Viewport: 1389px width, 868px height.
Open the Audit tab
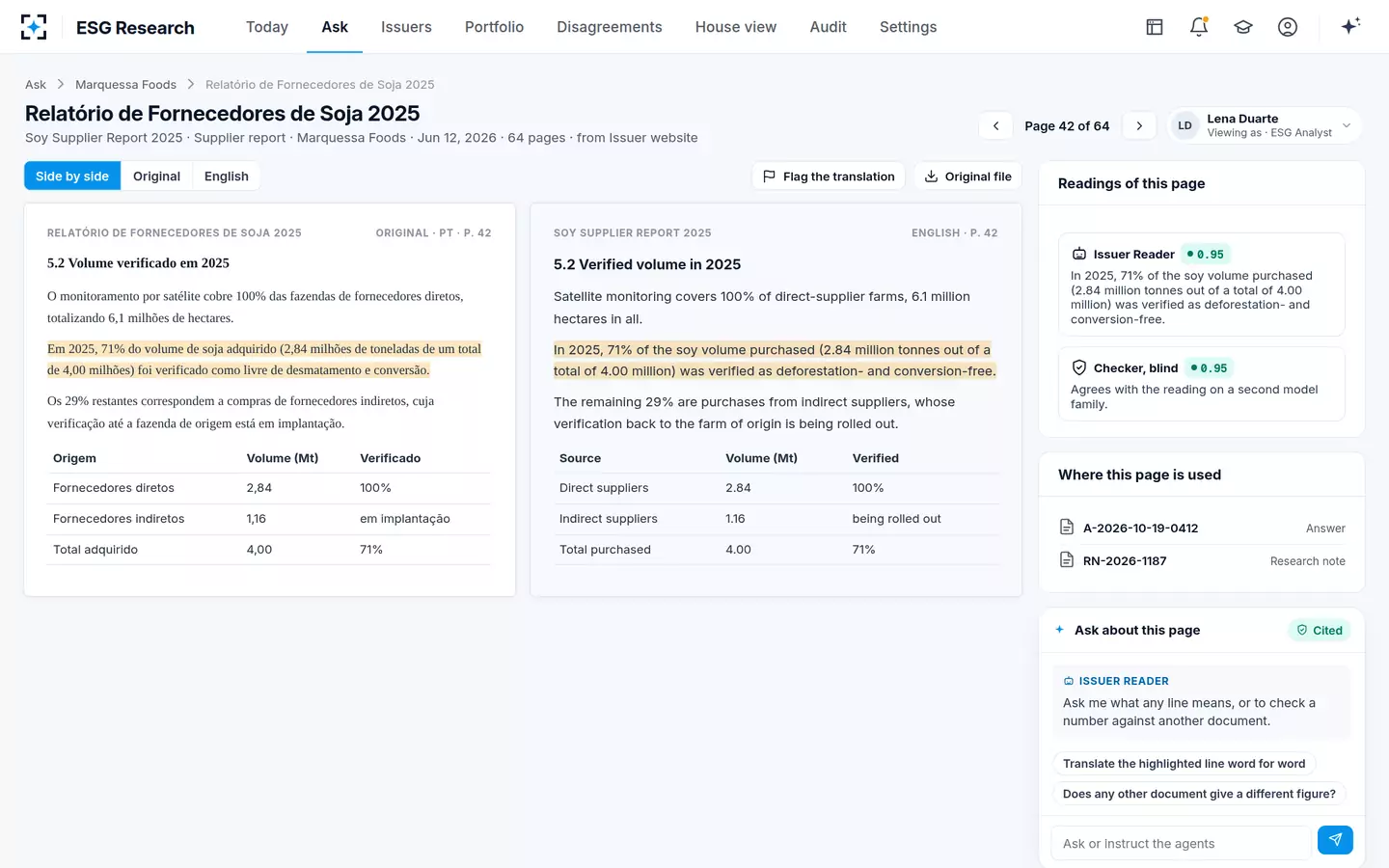(829, 27)
